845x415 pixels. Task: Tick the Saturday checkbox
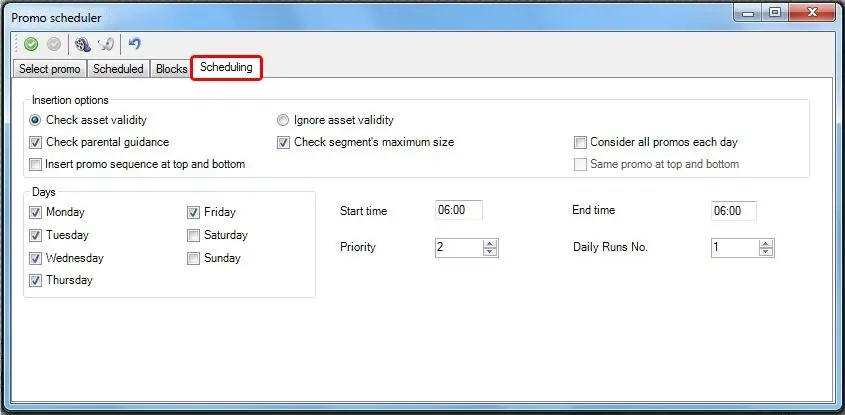click(x=194, y=236)
